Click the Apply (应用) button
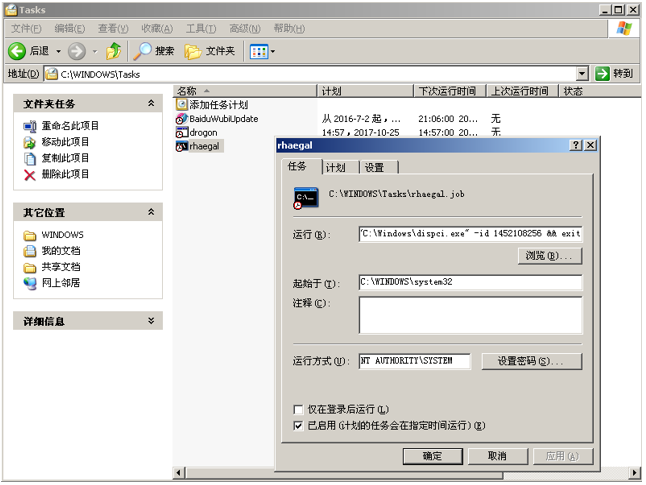This screenshot has width=646, height=485. 563,456
